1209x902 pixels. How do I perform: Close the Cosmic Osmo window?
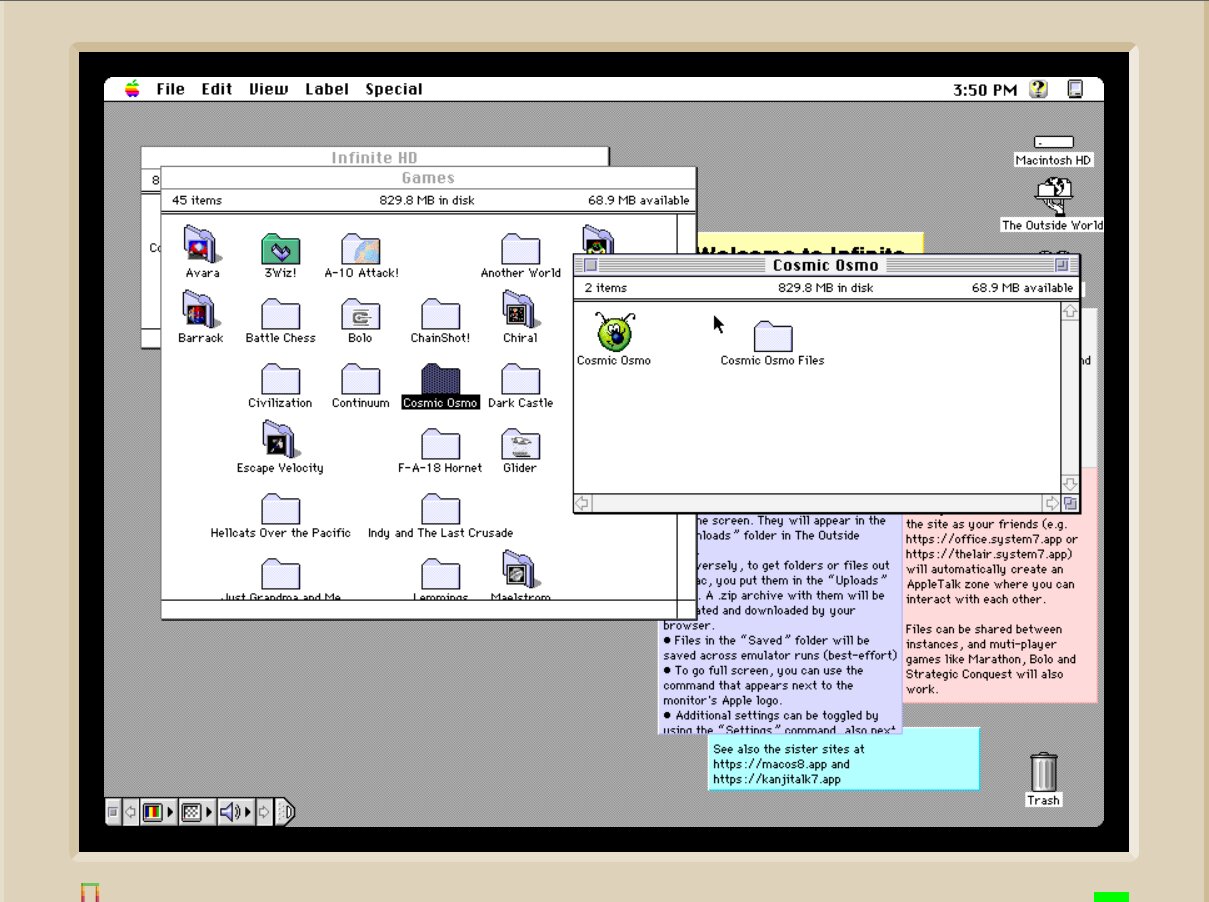click(x=590, y=265)
